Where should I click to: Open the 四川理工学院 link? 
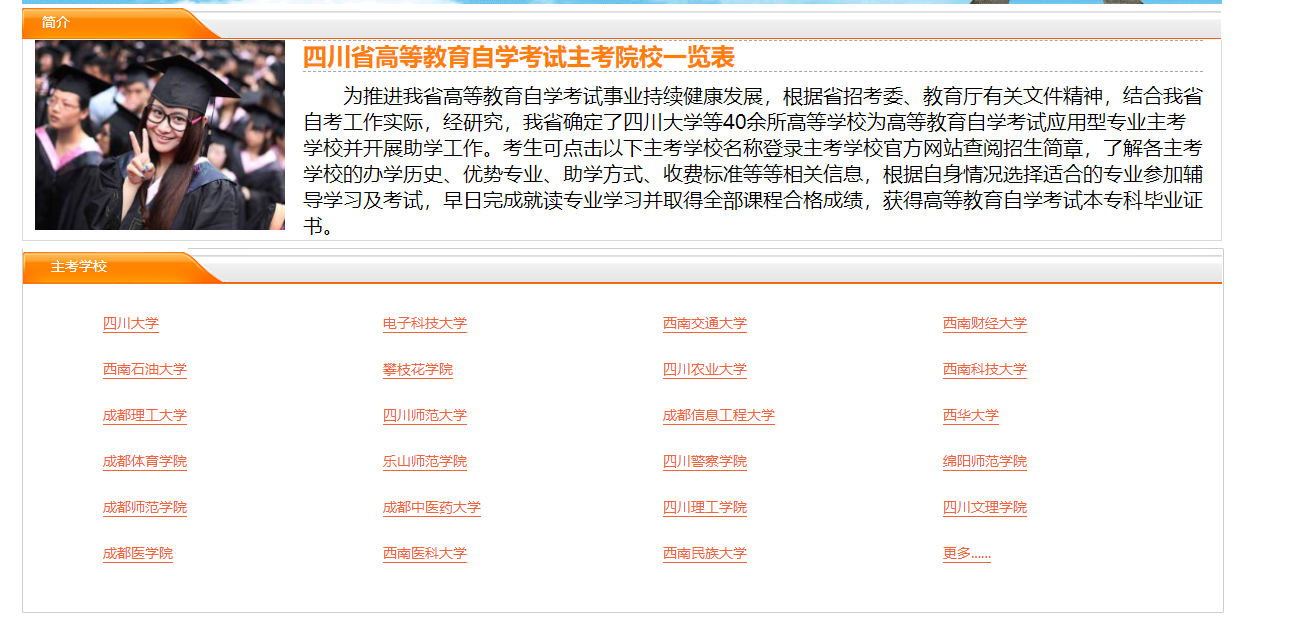click(705, 508)
